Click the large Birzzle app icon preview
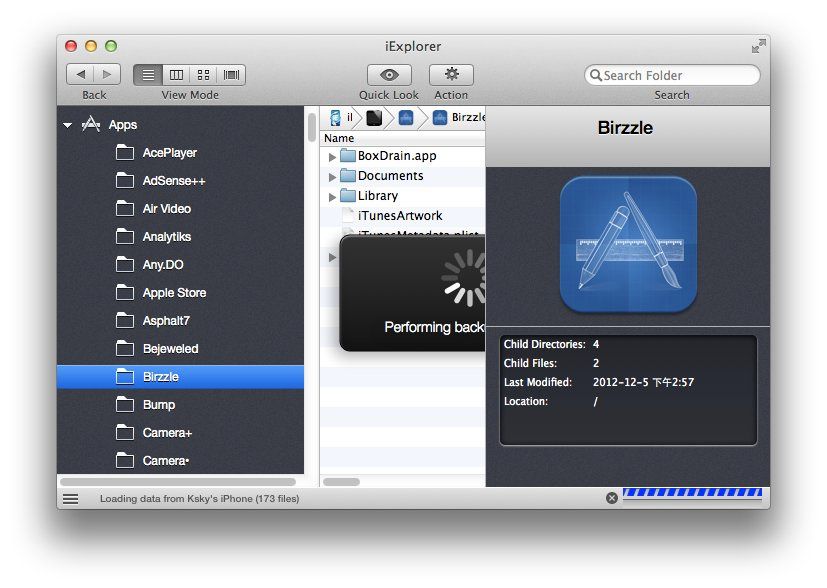 click(628, 244)
